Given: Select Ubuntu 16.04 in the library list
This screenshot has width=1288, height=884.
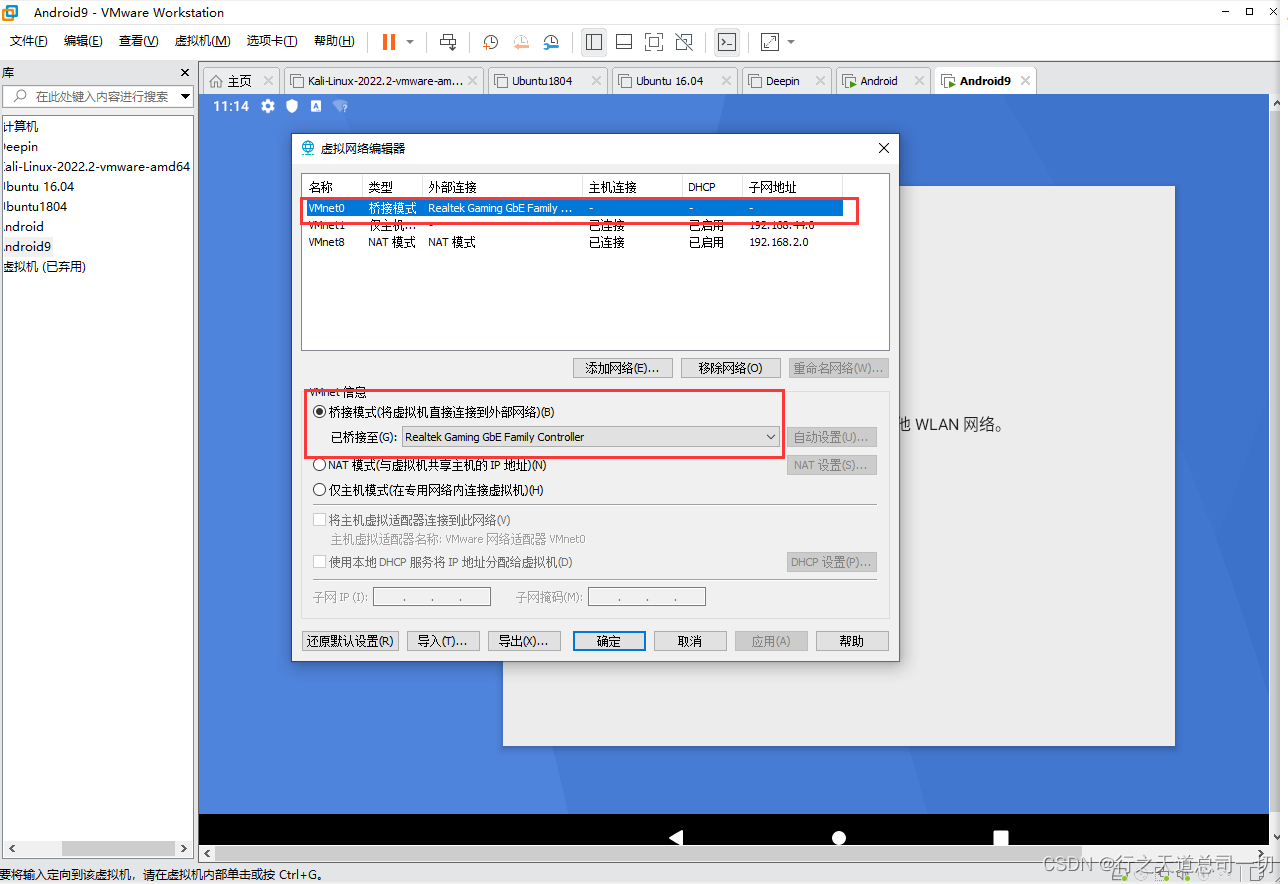Looking at the screenshot, I should (x=38, y=187).
